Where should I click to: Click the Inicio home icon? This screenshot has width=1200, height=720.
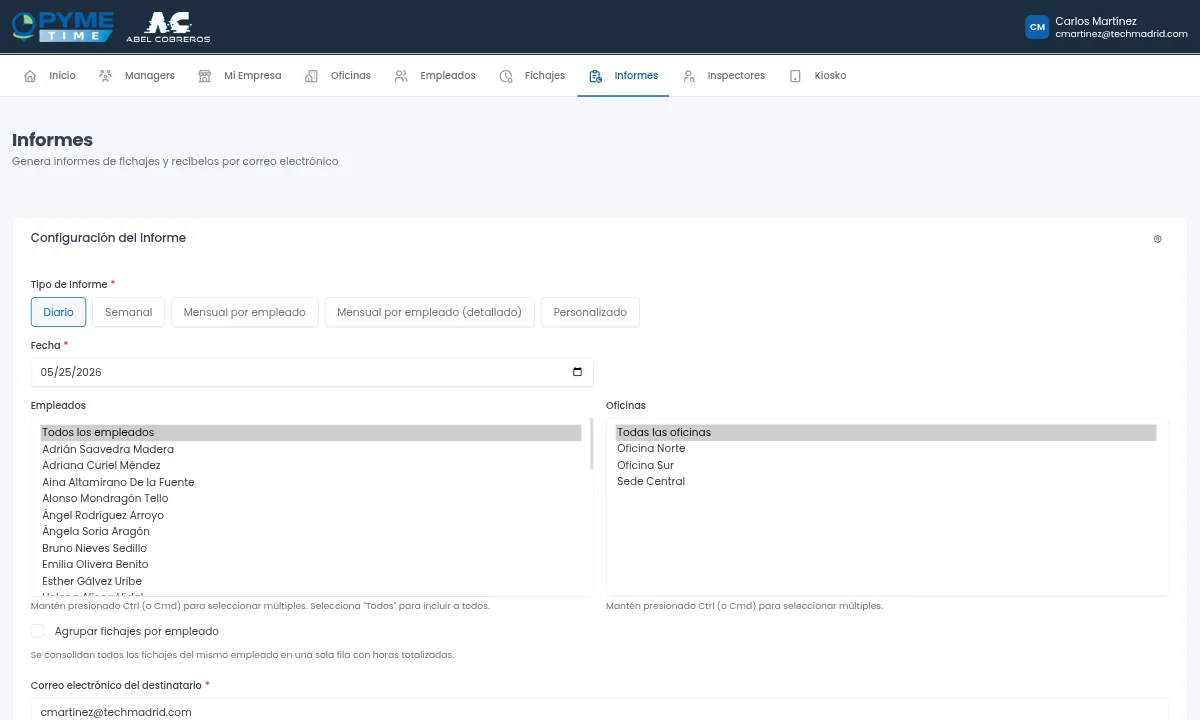[x=30, y=76]
